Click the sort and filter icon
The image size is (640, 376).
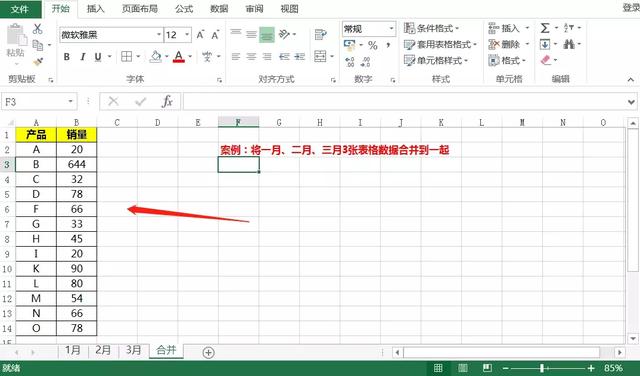coord(569,28)
